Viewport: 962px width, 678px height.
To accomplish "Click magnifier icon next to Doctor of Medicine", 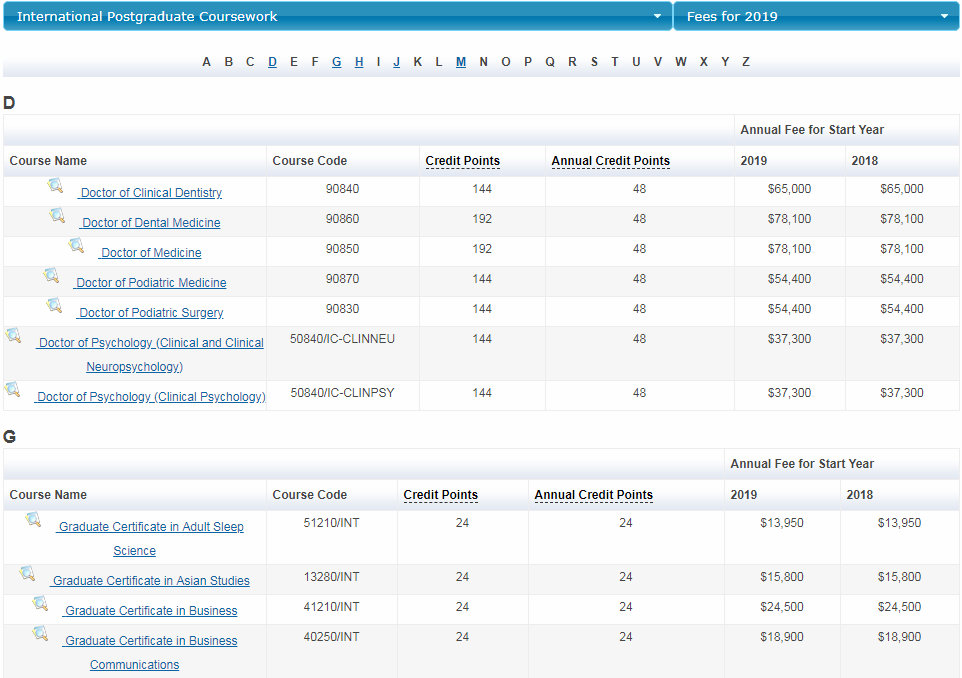I will 77,246.
